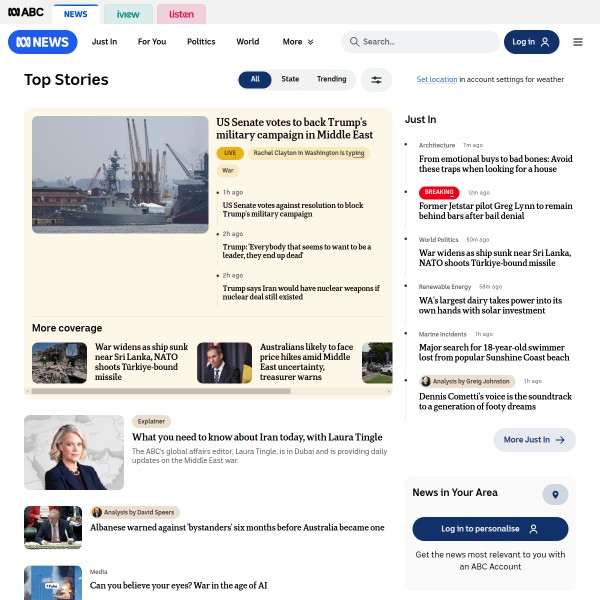Go to the Politics menu item
This screenshot has width=600, height=600.
point(201,42)
